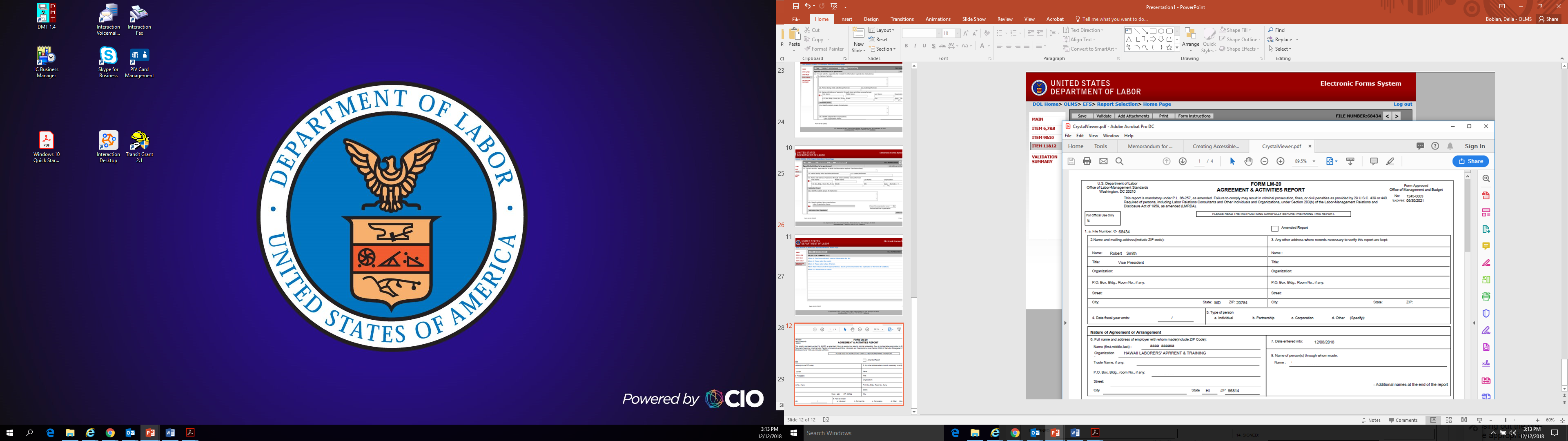Select Normal view button in status bar
The width and height of the screenshot is (1568, 441).
coord(1434,420)
